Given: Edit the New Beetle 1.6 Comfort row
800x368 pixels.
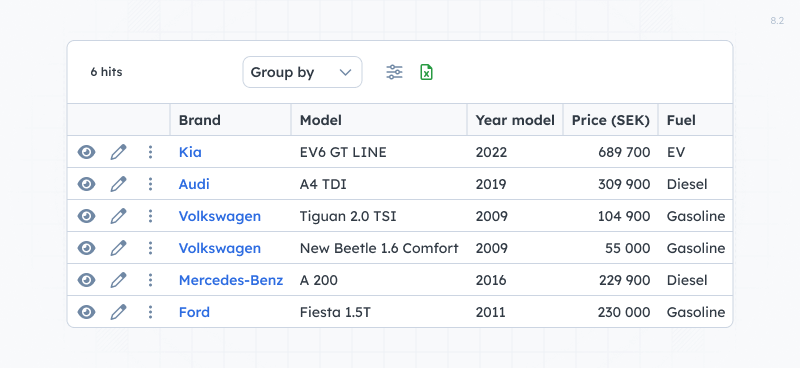Looking at the screenshot, I should click(x=118, y=248).
